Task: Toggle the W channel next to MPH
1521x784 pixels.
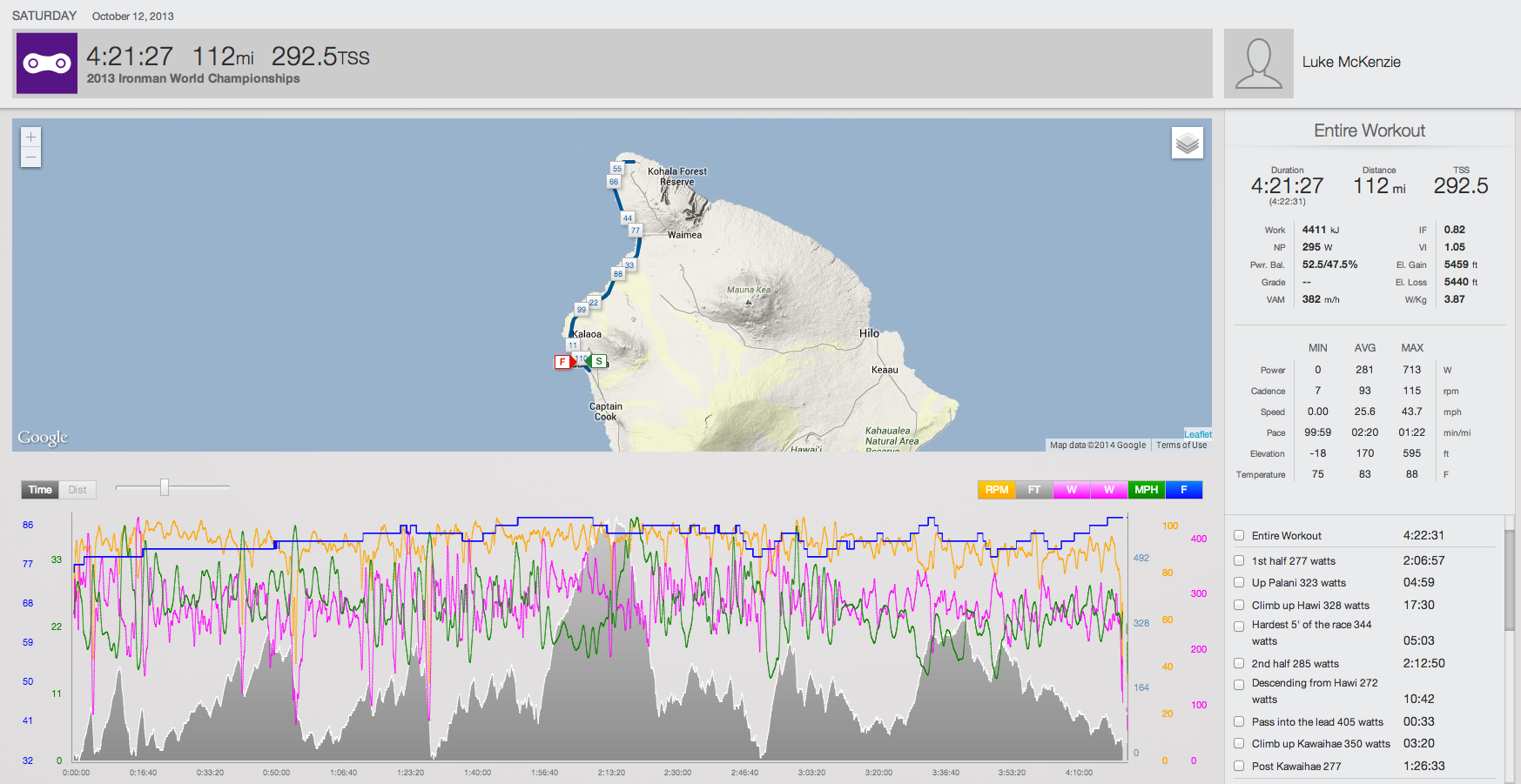Action: click(1109, 490)
